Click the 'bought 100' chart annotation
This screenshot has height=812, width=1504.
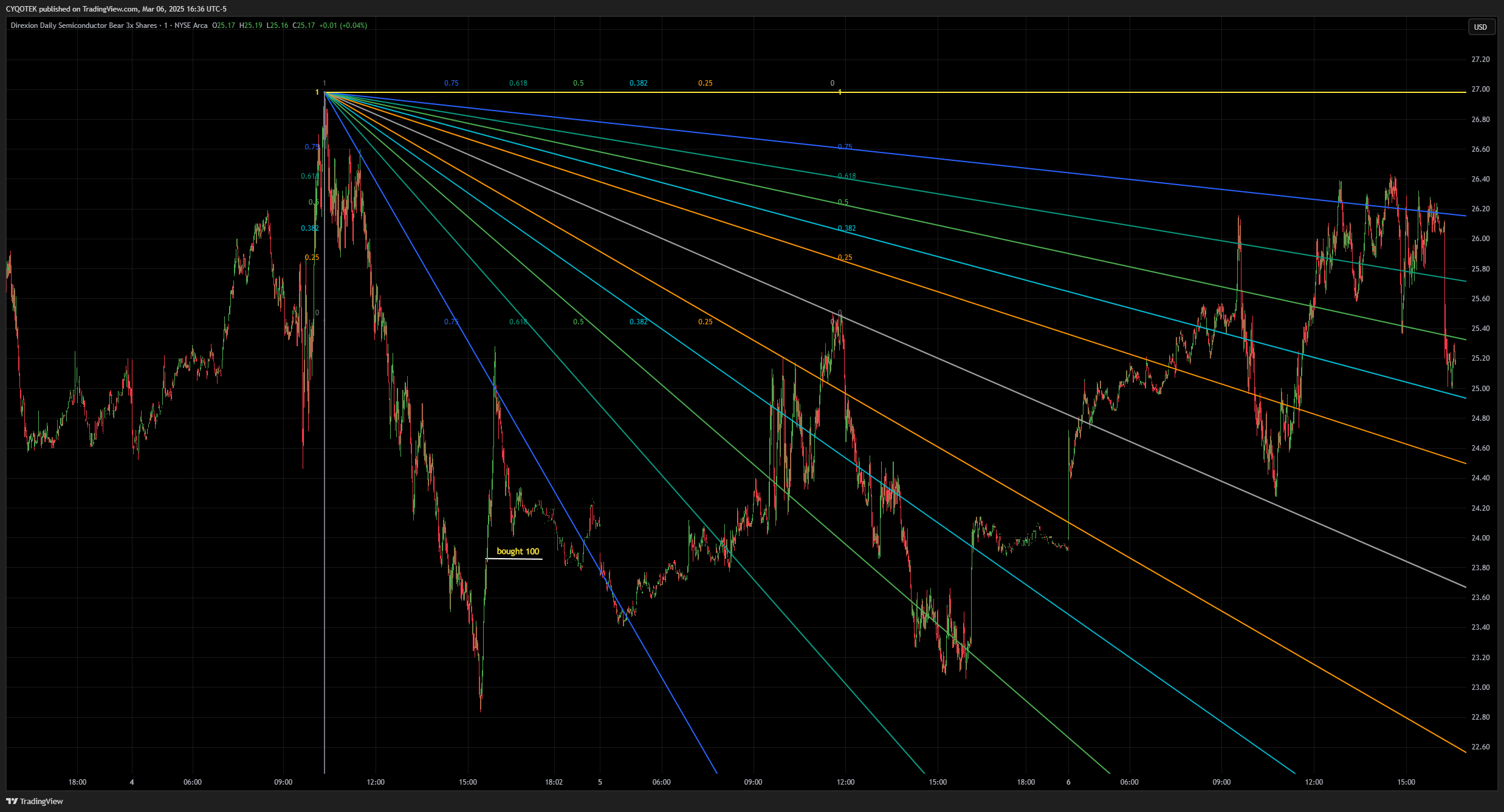(x=518, y=551)
